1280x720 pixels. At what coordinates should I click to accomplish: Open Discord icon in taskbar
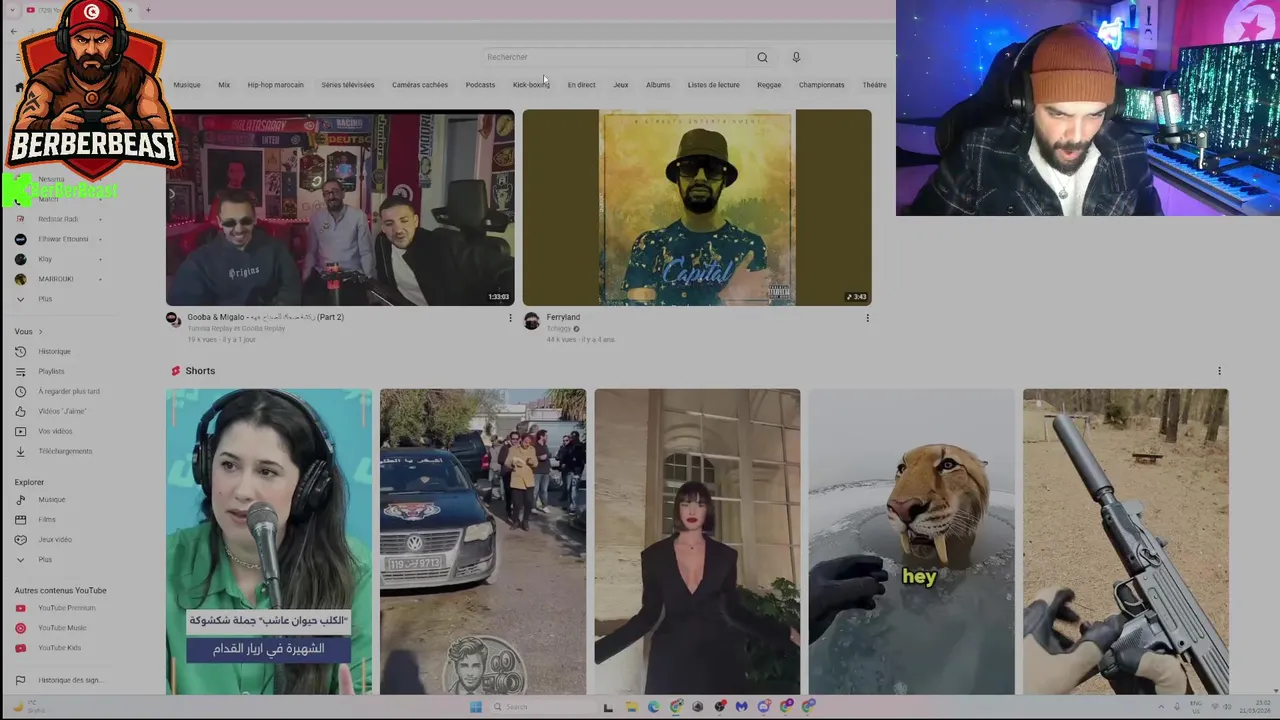pos(763,707)
